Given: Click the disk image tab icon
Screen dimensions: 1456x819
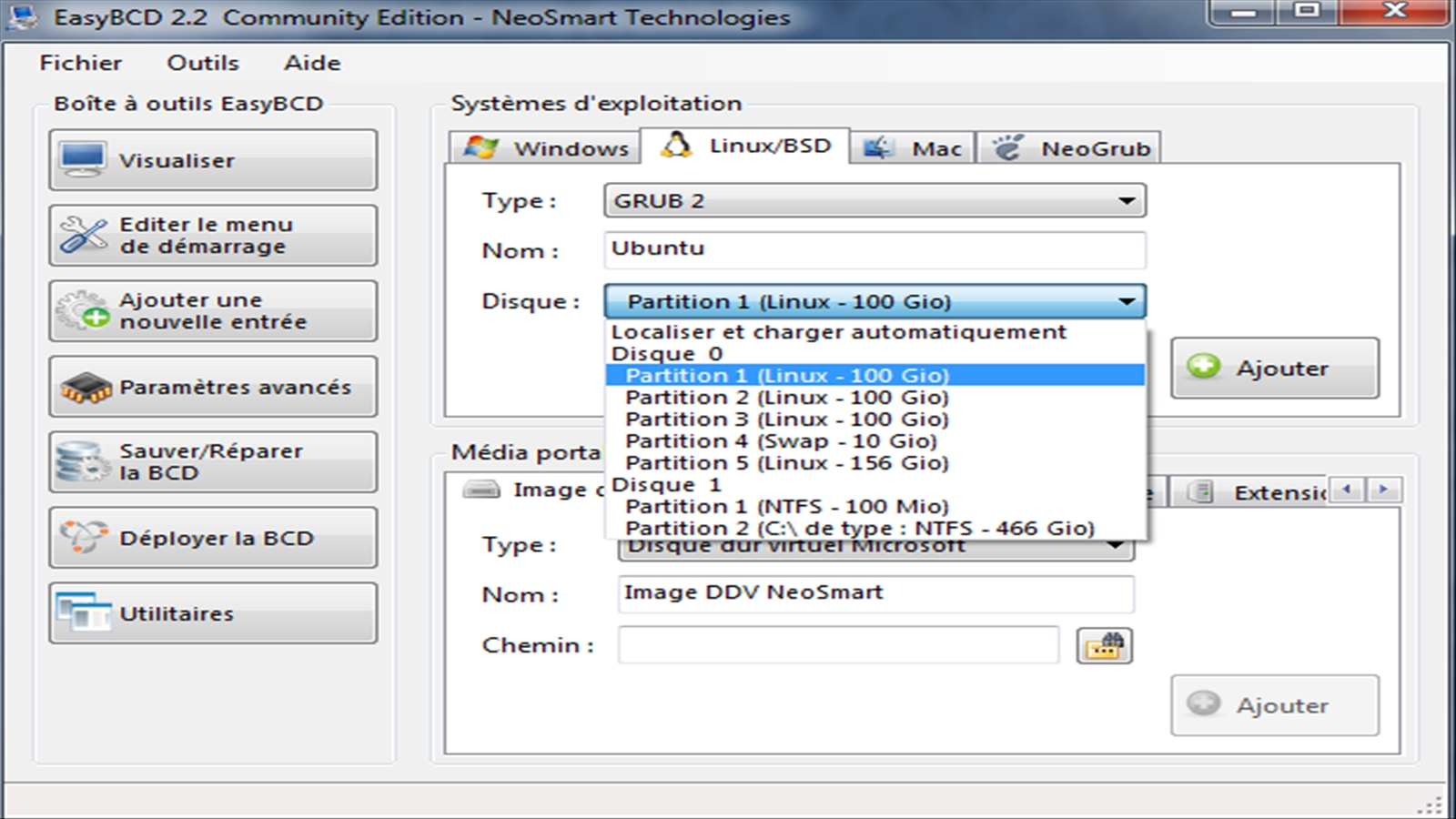Looking at the screenshot, I should pyautogui.click(x=481, y=490).
